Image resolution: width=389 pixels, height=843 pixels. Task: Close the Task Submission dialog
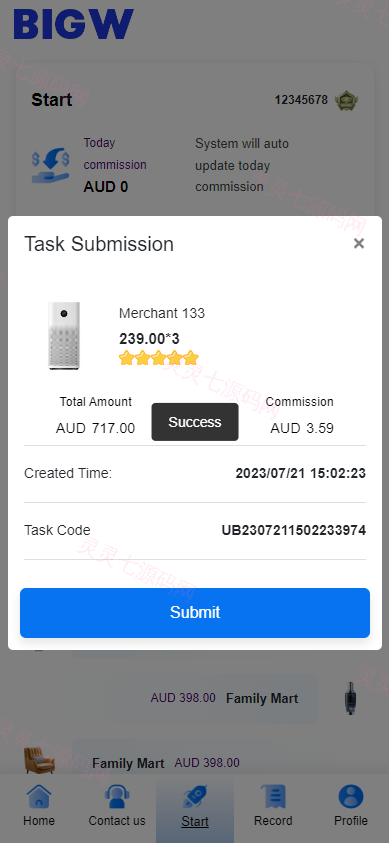click(359, 244)
